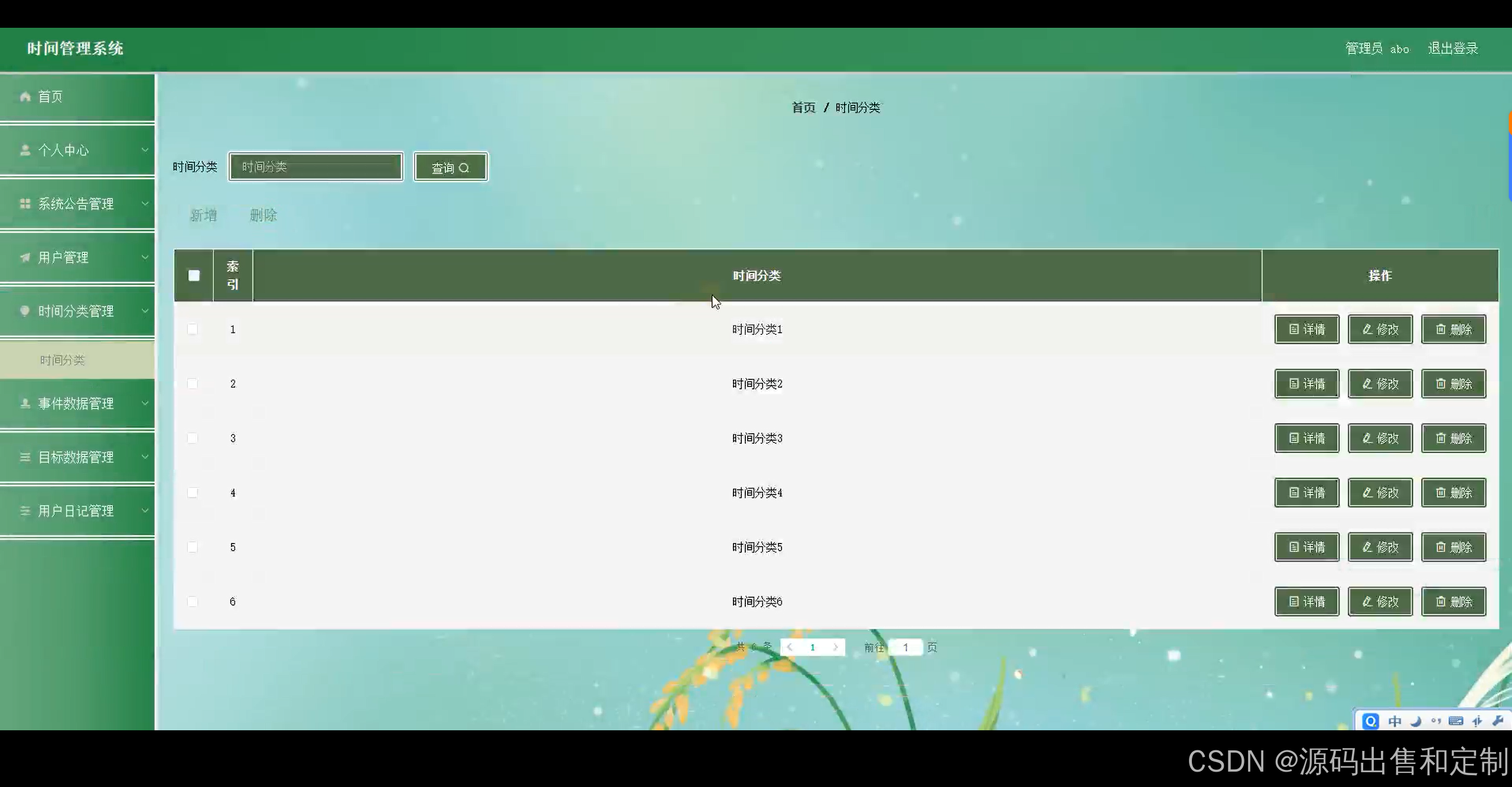Expand the 事件数据管理 menu chevron
The image size is (1512, 787).
pos(145,404)
